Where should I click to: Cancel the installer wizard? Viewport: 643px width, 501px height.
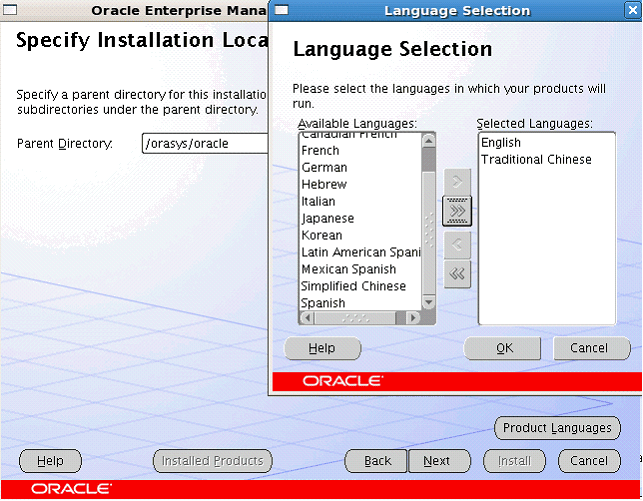589,461
